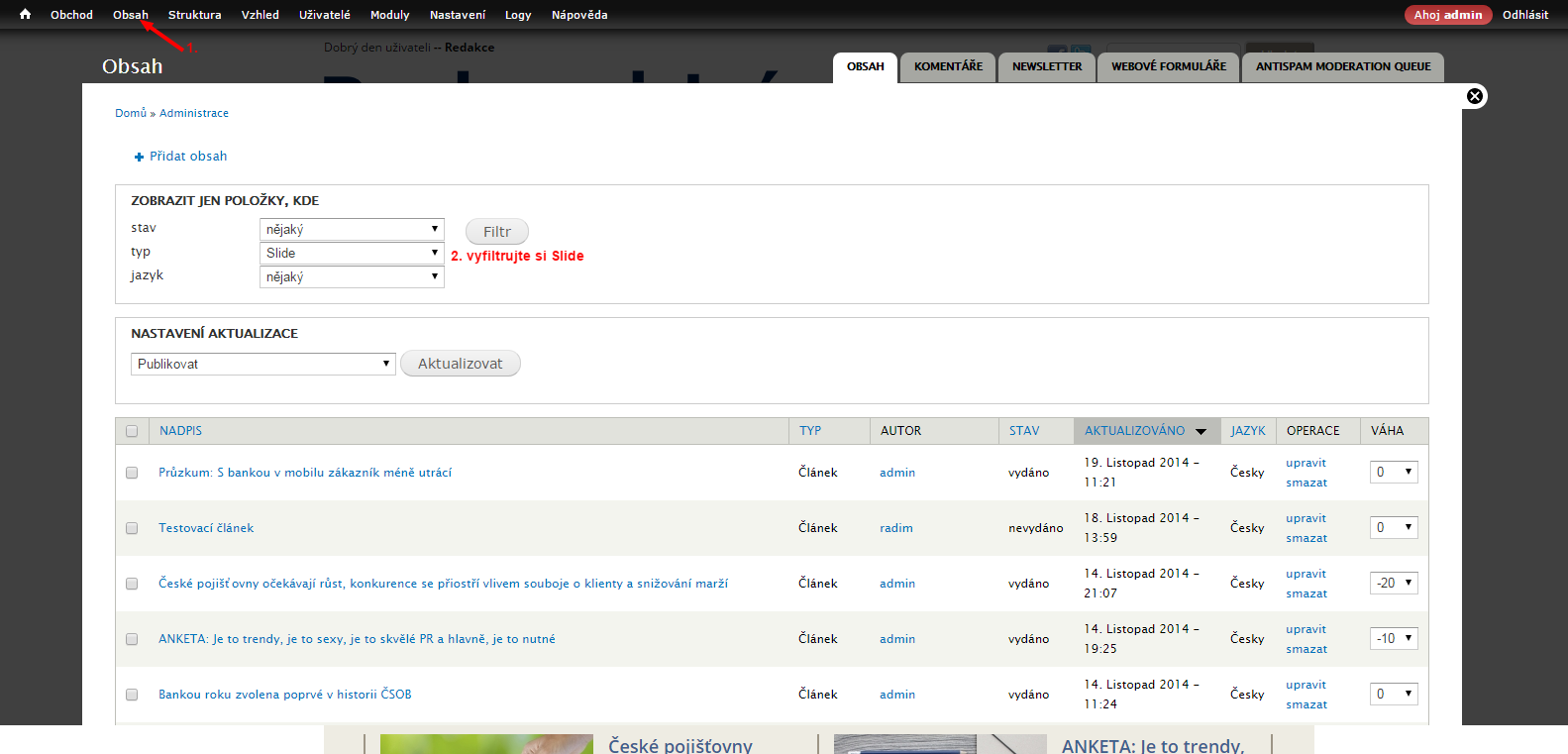
Task: Switch to the Newsletter tab
Action: (x=1047, y=67)
